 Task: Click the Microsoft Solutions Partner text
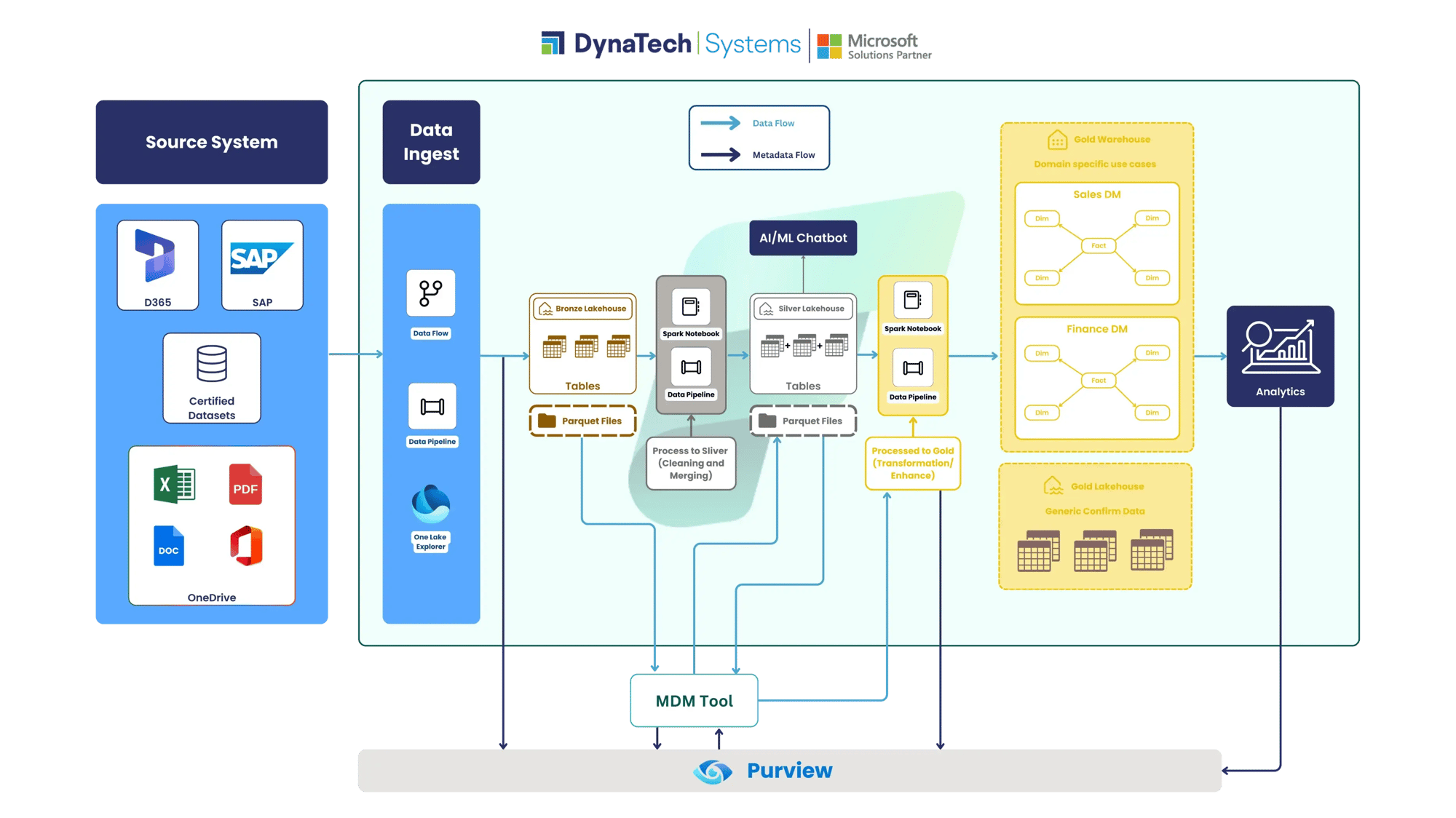889,47
